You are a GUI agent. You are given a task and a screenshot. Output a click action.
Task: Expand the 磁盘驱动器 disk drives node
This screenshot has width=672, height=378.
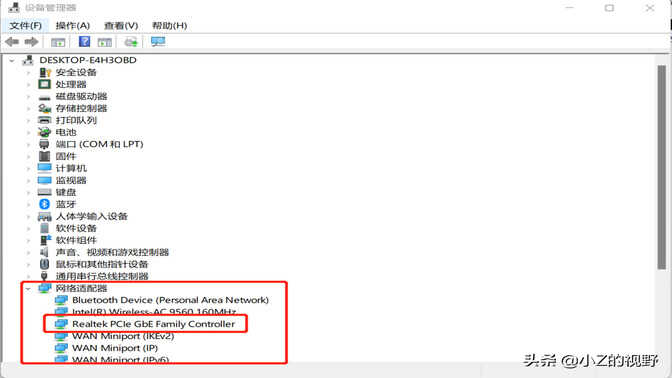[x=28, y=96]
